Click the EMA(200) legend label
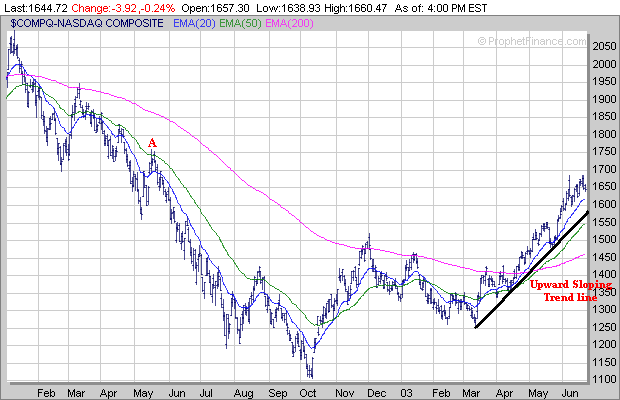The image size is (620, 400). [x=289, y=24]
